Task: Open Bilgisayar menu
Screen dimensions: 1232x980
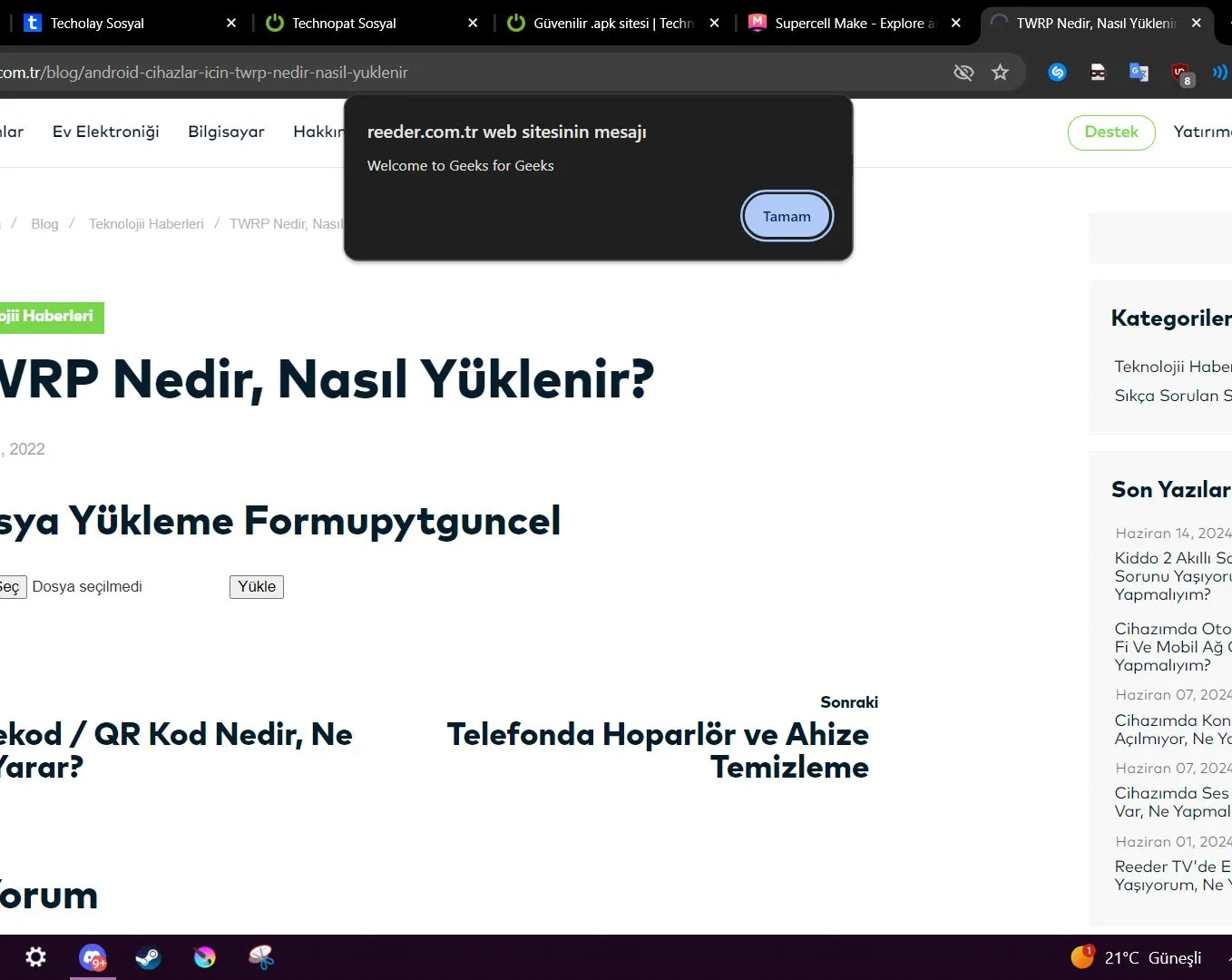Action: [226, 132]
